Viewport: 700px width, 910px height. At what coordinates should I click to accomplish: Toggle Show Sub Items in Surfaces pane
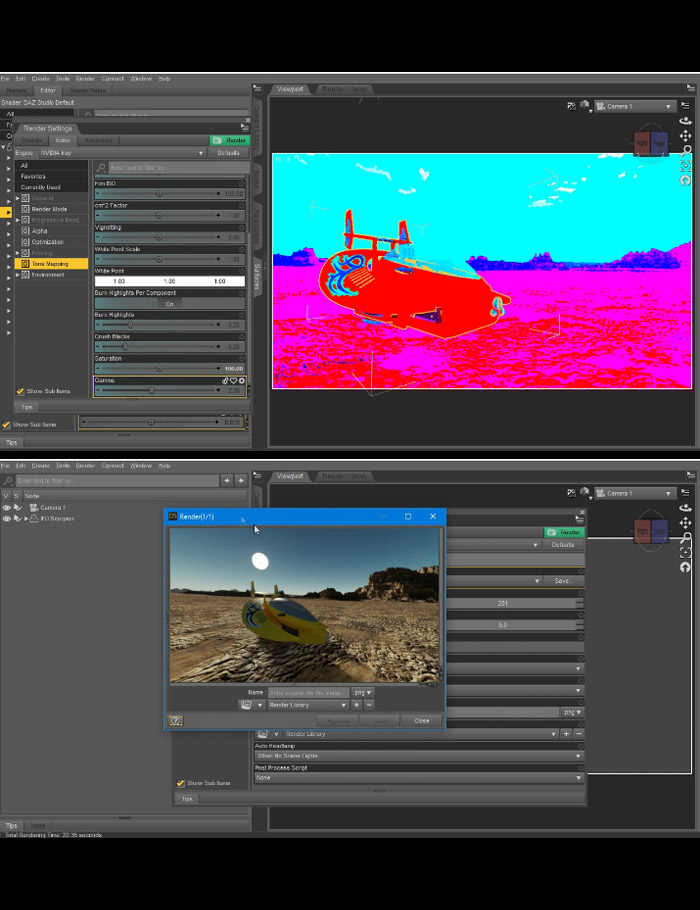click(x=6, y=425)
